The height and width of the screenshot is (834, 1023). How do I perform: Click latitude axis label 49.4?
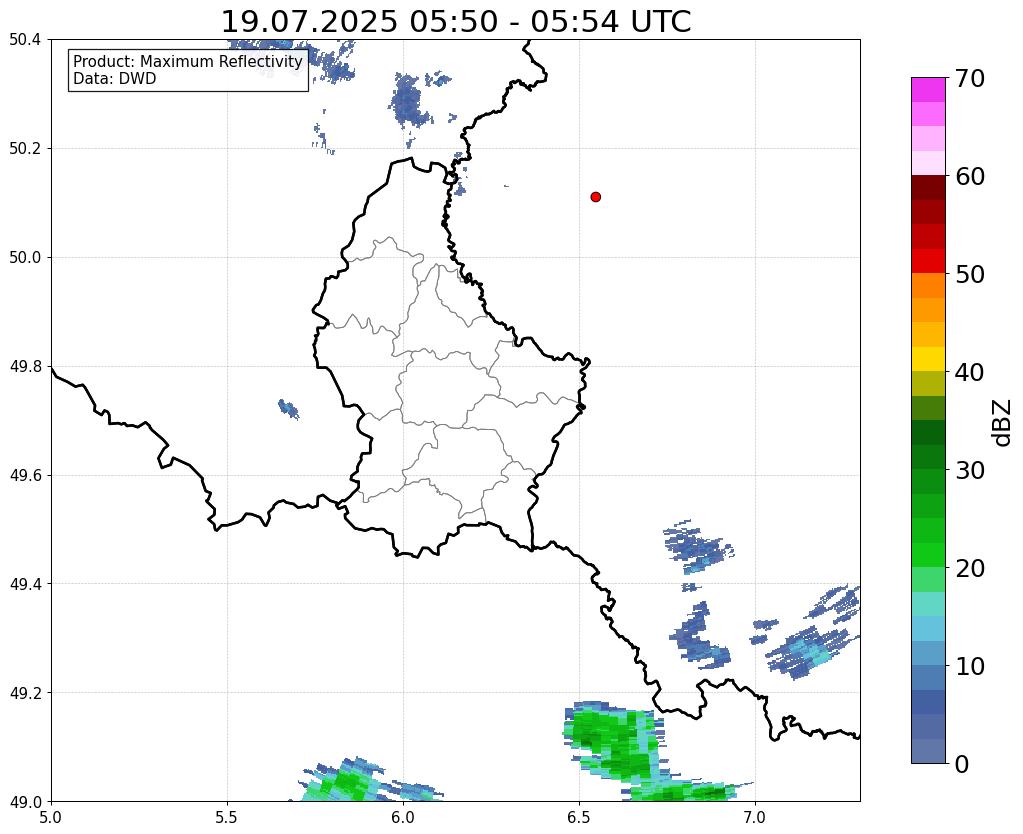point(25,583)
